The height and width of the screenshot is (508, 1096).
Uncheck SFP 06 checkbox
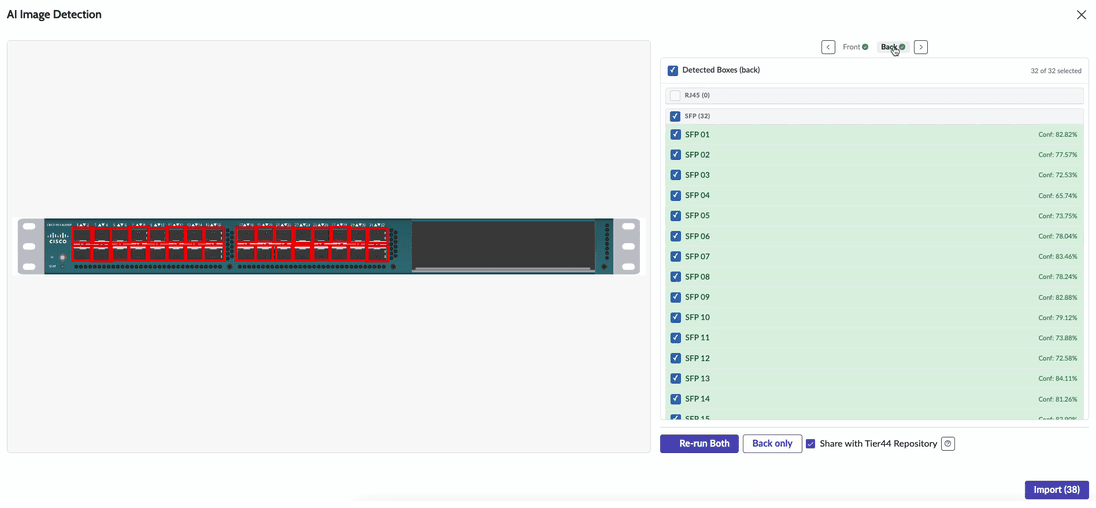[675, 236]
